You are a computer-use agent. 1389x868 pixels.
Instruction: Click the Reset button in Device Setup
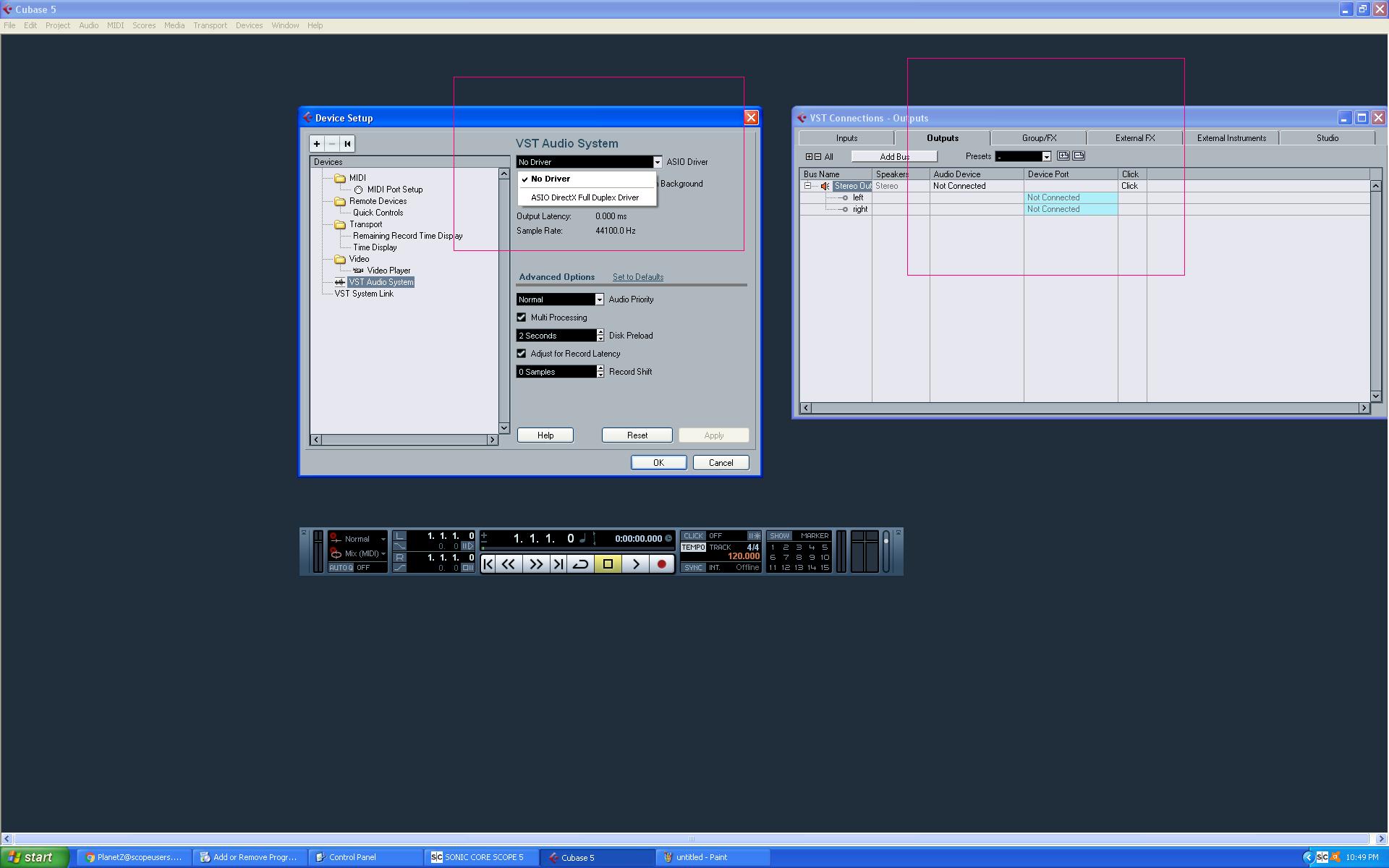click(x=637, y=435)
